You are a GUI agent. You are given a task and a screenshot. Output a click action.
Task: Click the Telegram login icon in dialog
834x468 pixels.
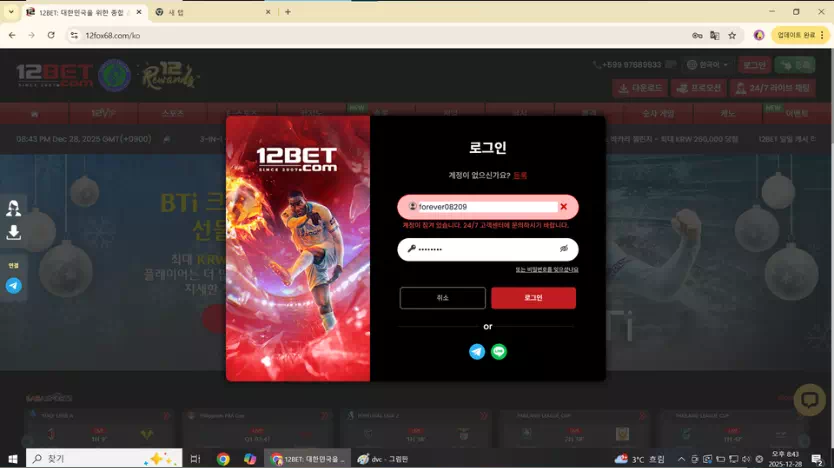pyautogui.click(x=477, y=352)
